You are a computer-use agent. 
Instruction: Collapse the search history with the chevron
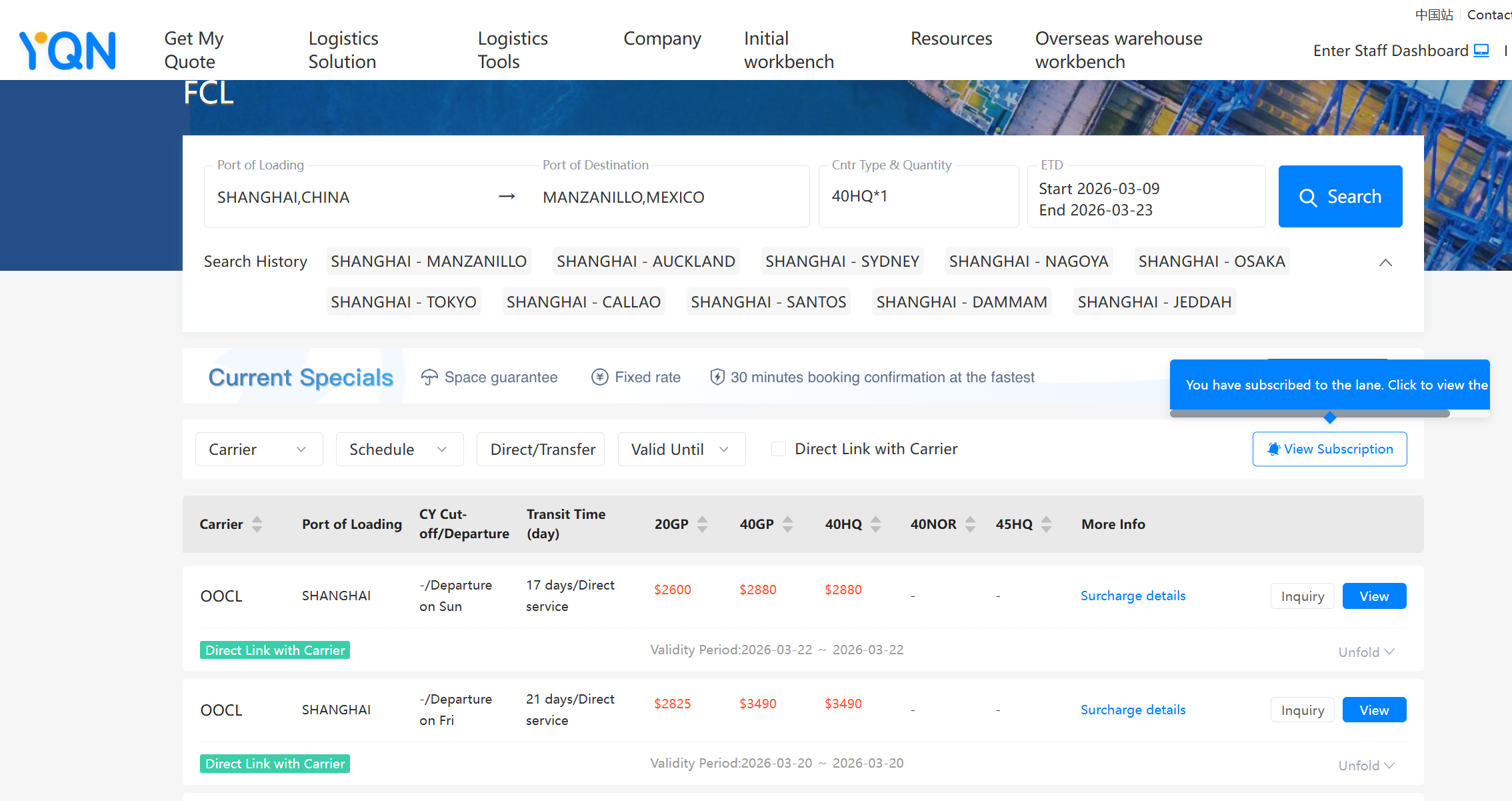coord(1386,262)
